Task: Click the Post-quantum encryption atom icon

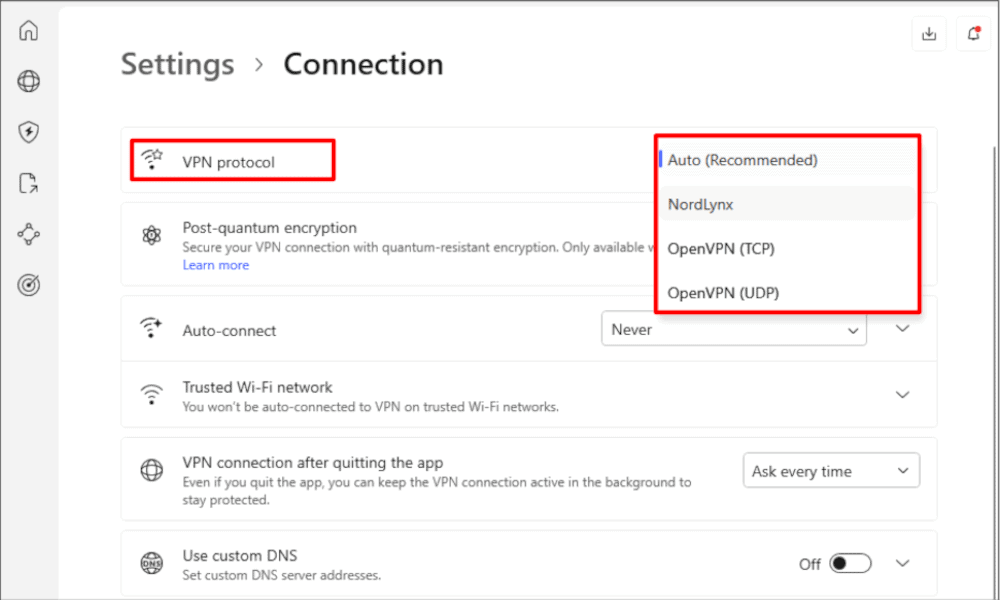Action: [x=152, y=235]
